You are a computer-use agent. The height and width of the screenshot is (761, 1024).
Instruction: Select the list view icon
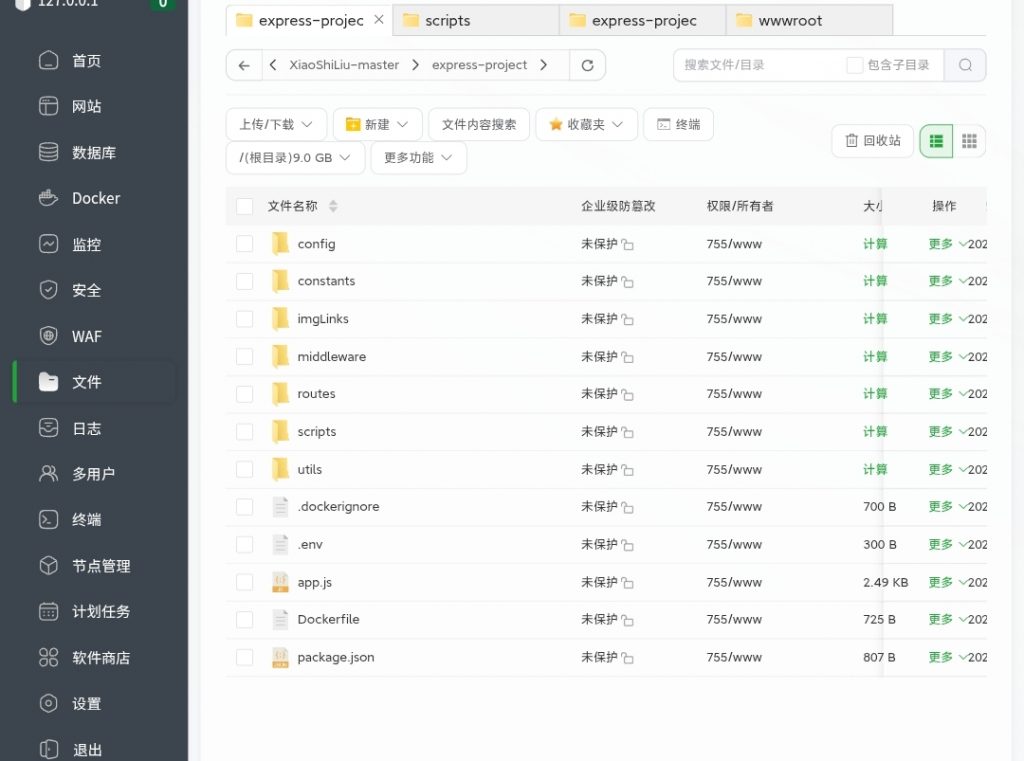tap(936, 141)
